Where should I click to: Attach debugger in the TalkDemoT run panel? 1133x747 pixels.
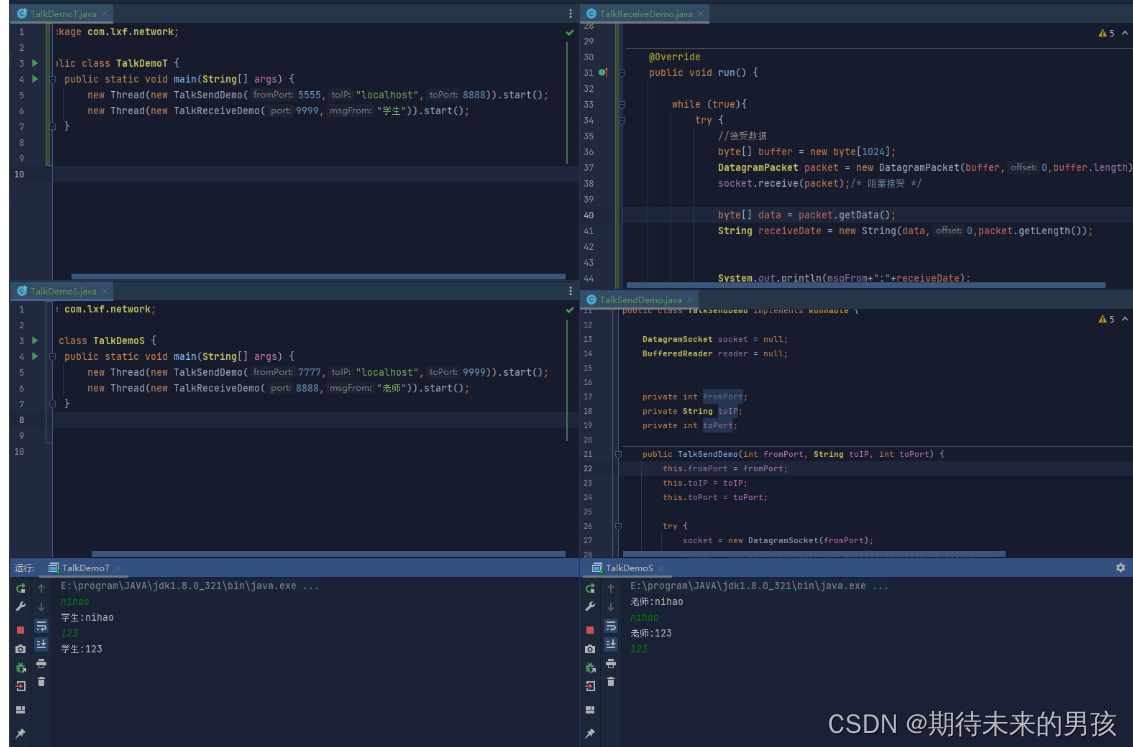pos(20,668)
